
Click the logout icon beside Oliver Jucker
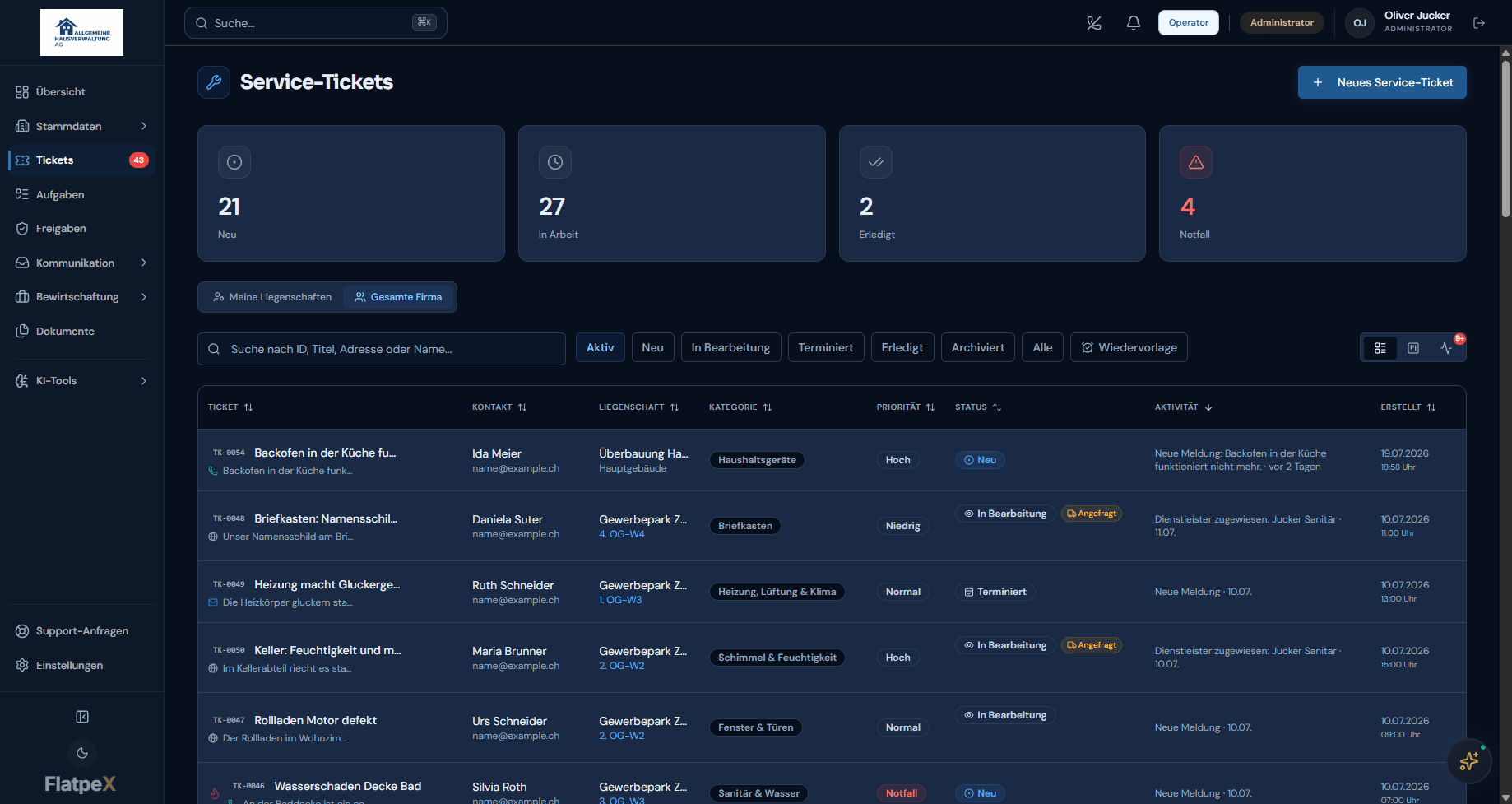pyautogui.click(x=1479, y=23)
